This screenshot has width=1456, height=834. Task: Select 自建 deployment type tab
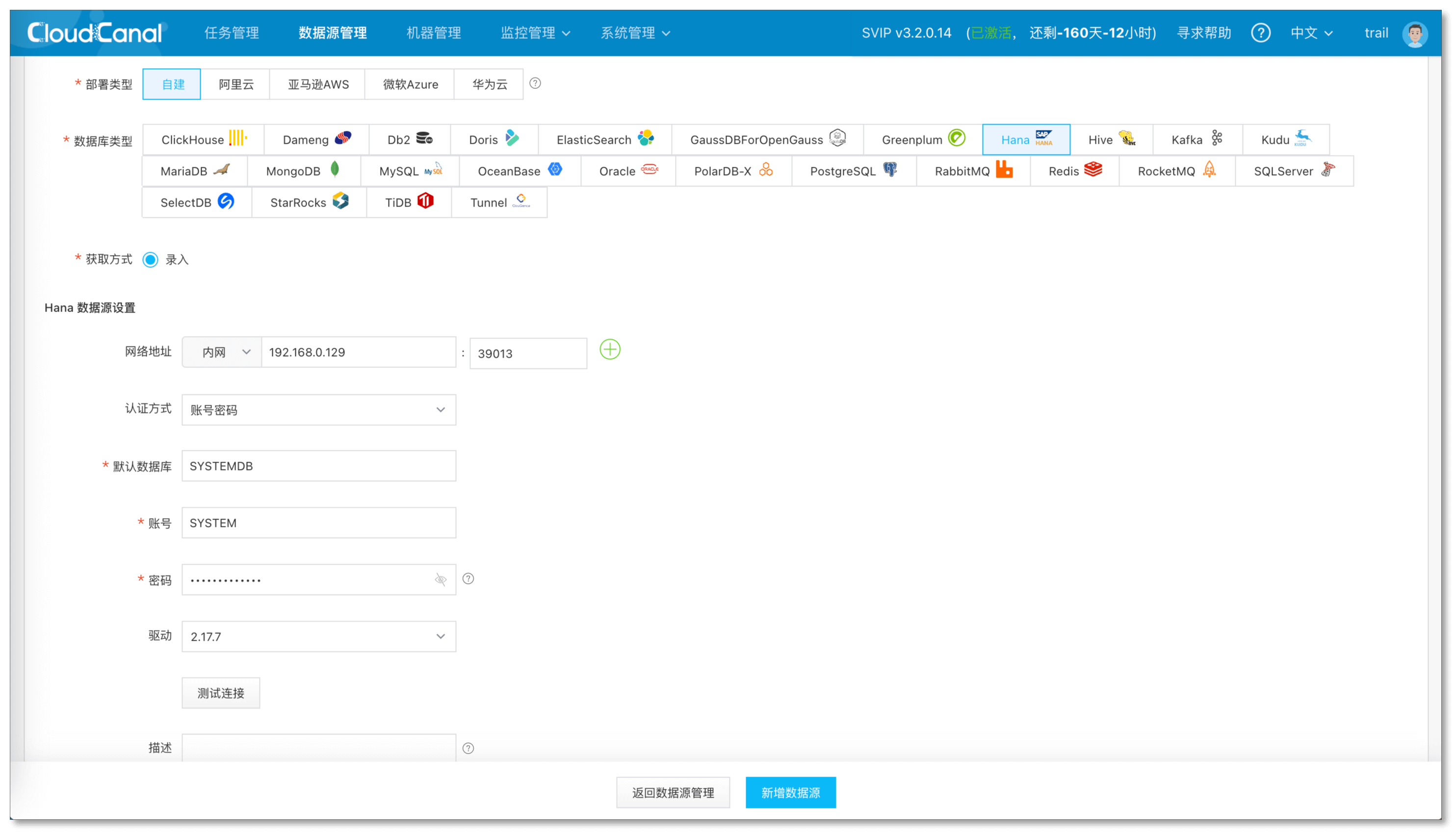click(172, 84)
